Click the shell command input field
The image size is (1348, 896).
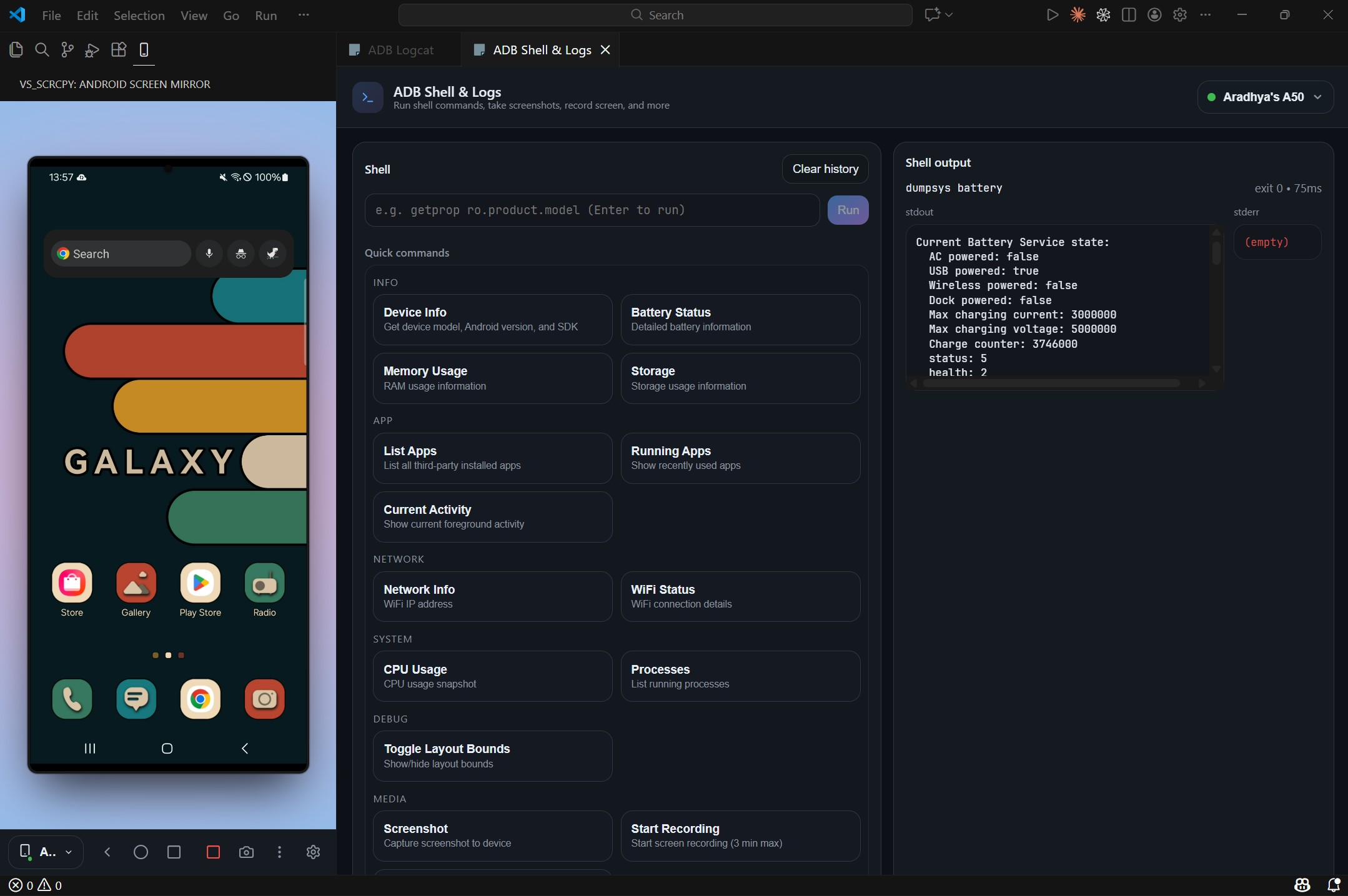[592, 210]
